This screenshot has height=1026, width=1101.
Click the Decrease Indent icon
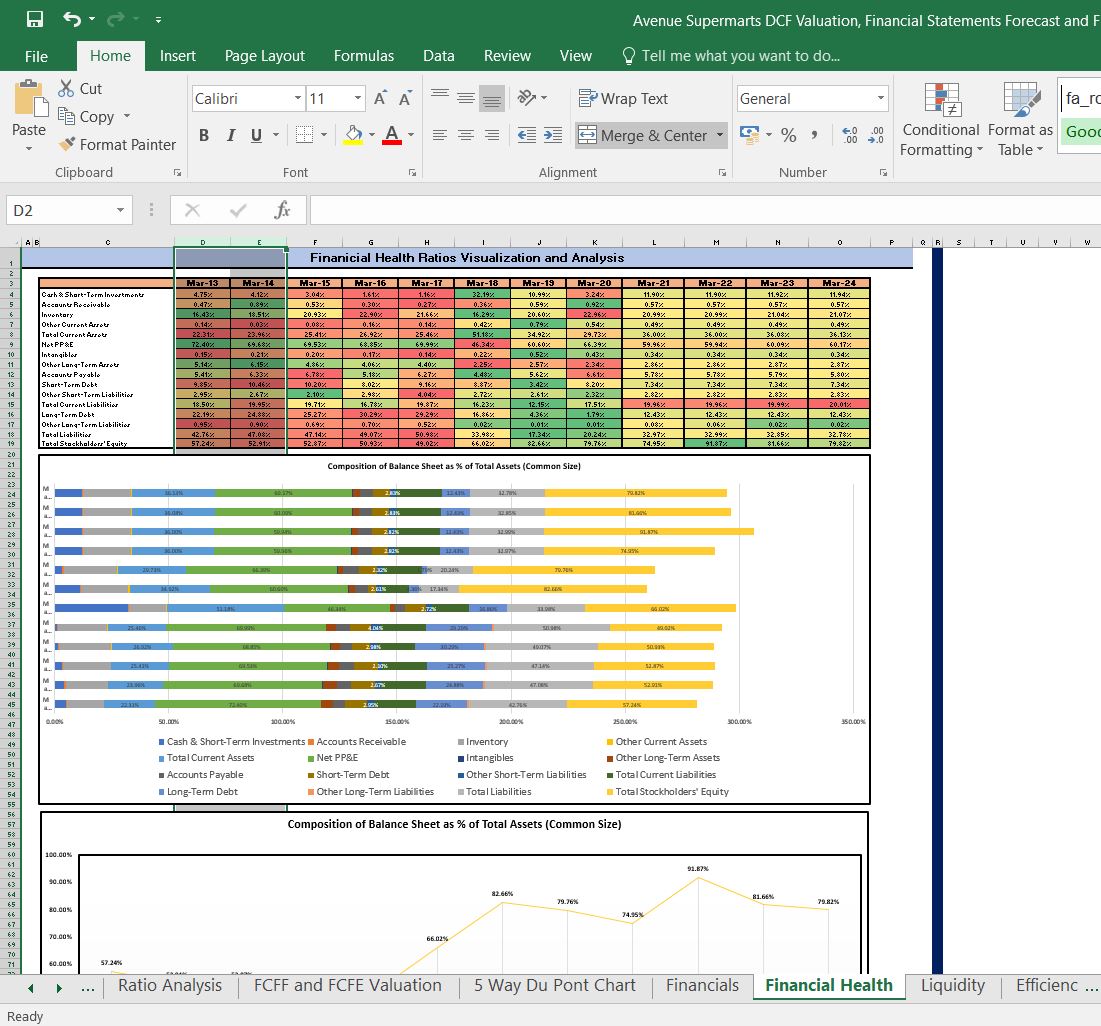click(527, 135)
